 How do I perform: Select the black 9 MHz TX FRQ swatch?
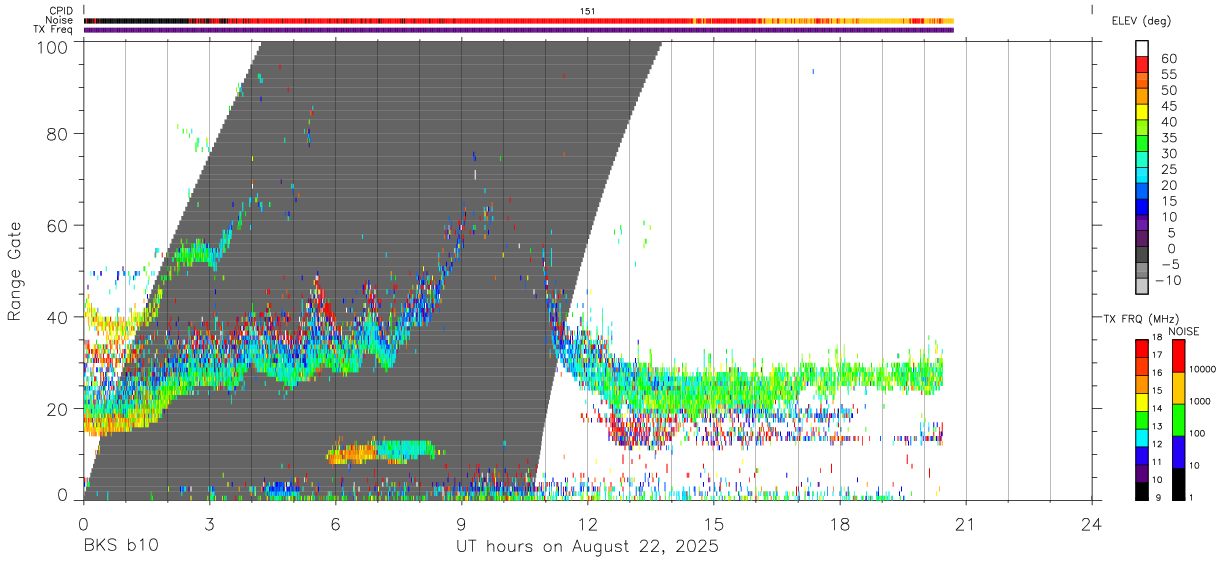point(1142,492)
